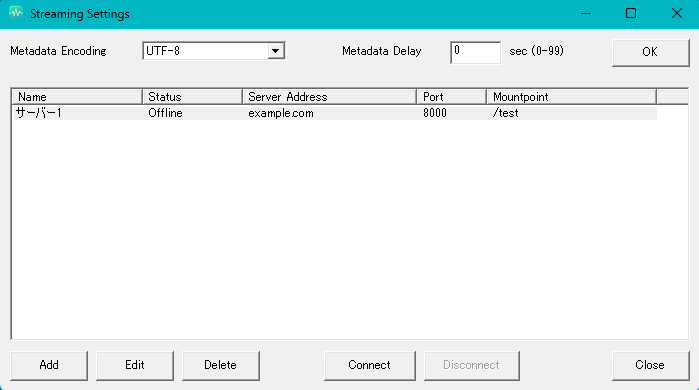Click the Mountpoint column header
Screen dimensions: 699x390
click(x=572, y=97)
